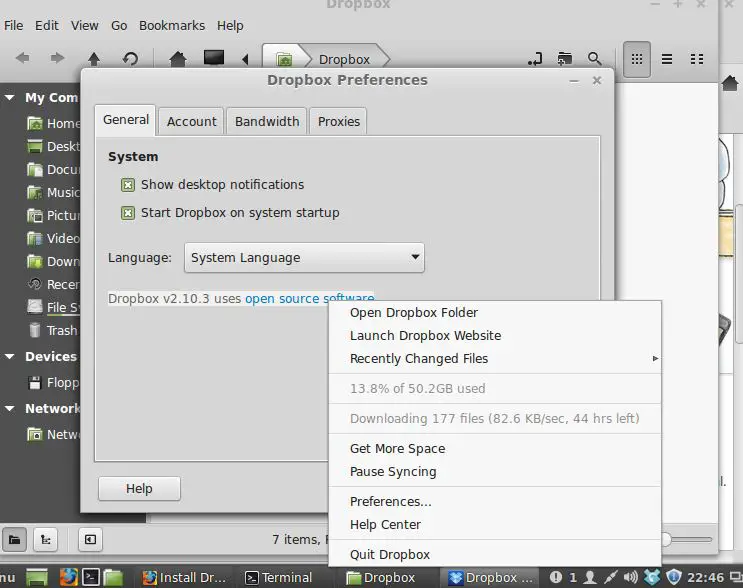This screenshot has width=743, height=588.
Task: Toggle Start Dropbox on system startup
Action: coord(128,213)
